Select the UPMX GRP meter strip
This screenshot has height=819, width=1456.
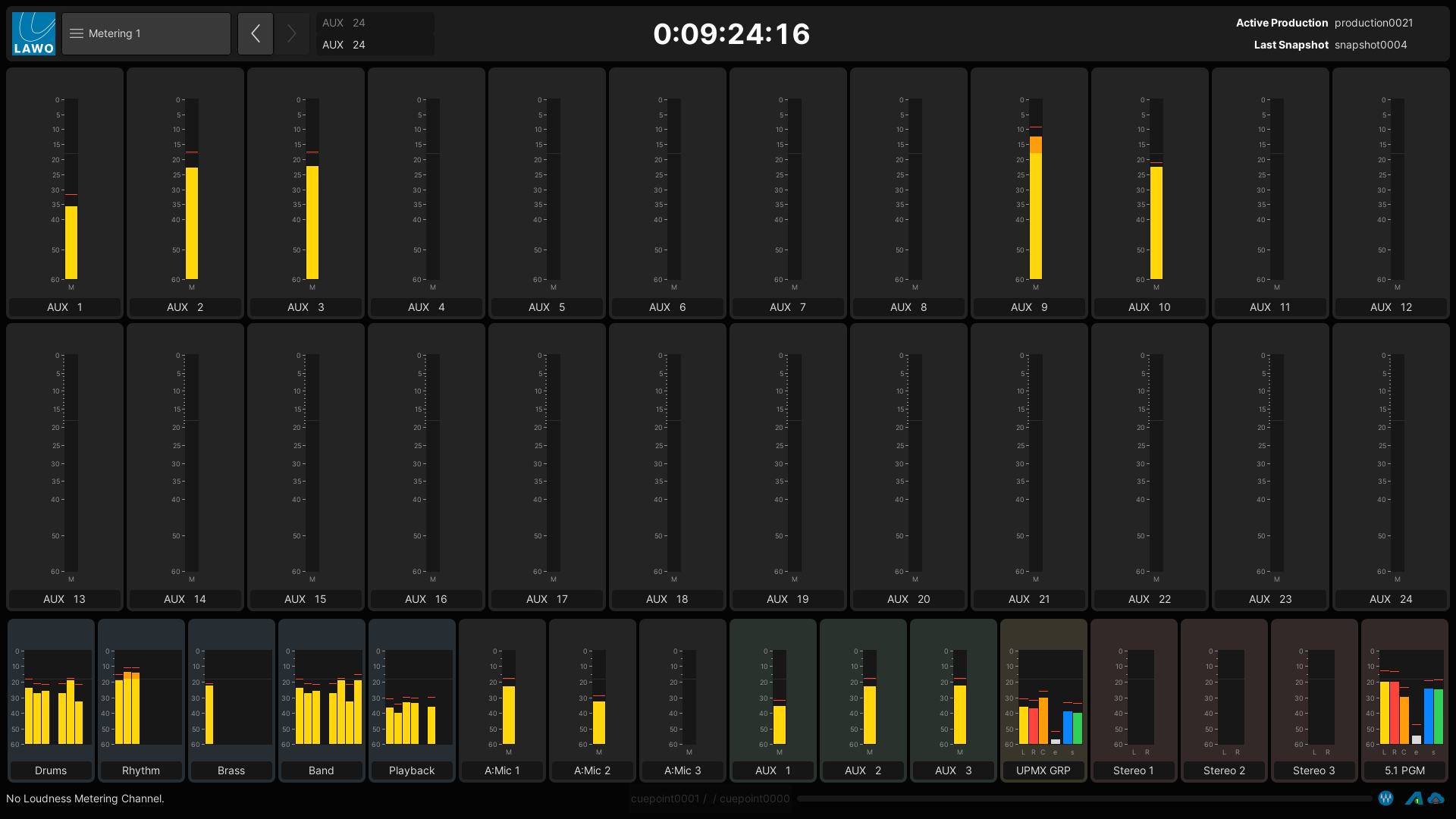(1043, 698)
